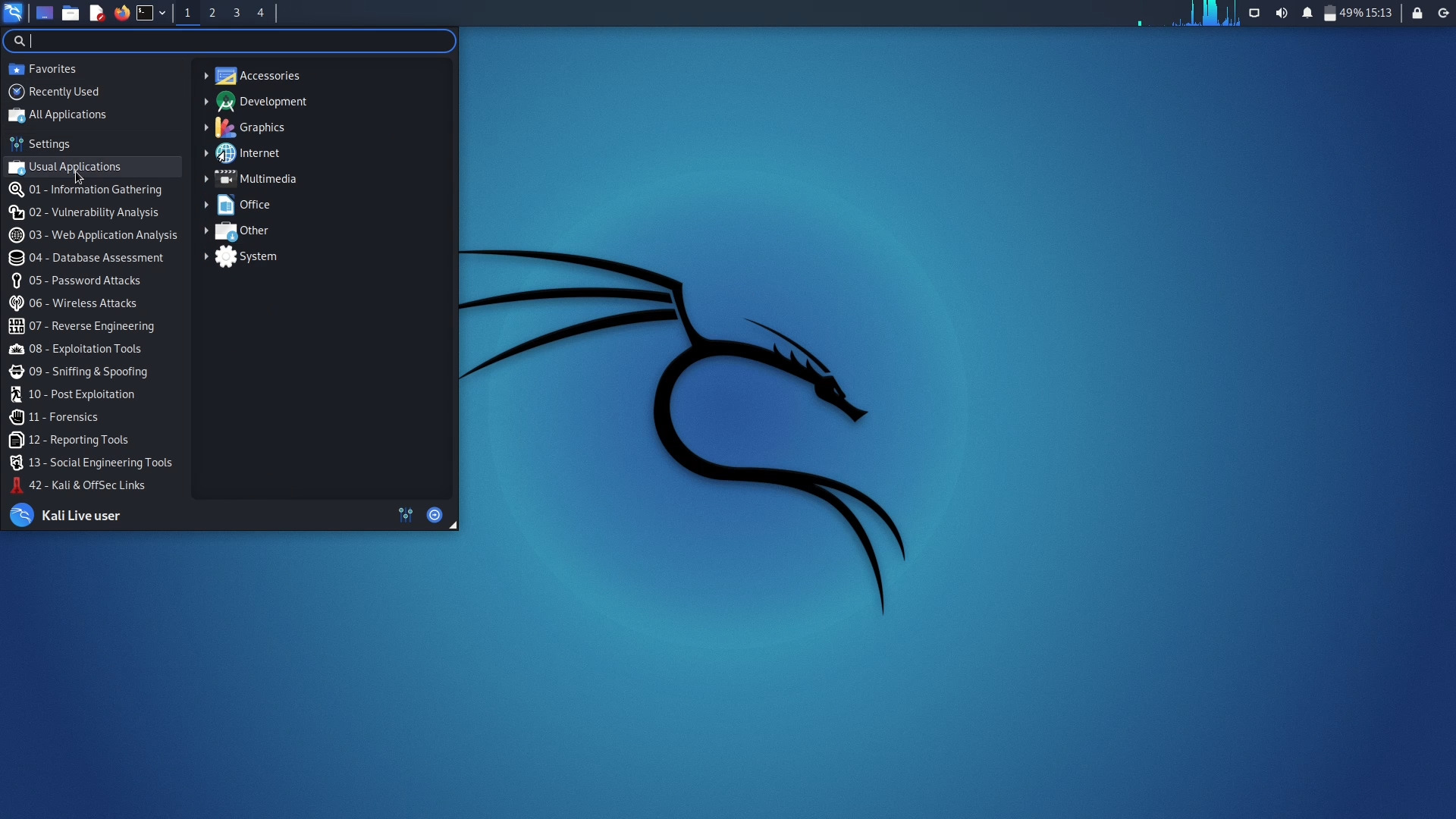
Task: Expand the Graphics submenu arrow
Action: point(206,127)
